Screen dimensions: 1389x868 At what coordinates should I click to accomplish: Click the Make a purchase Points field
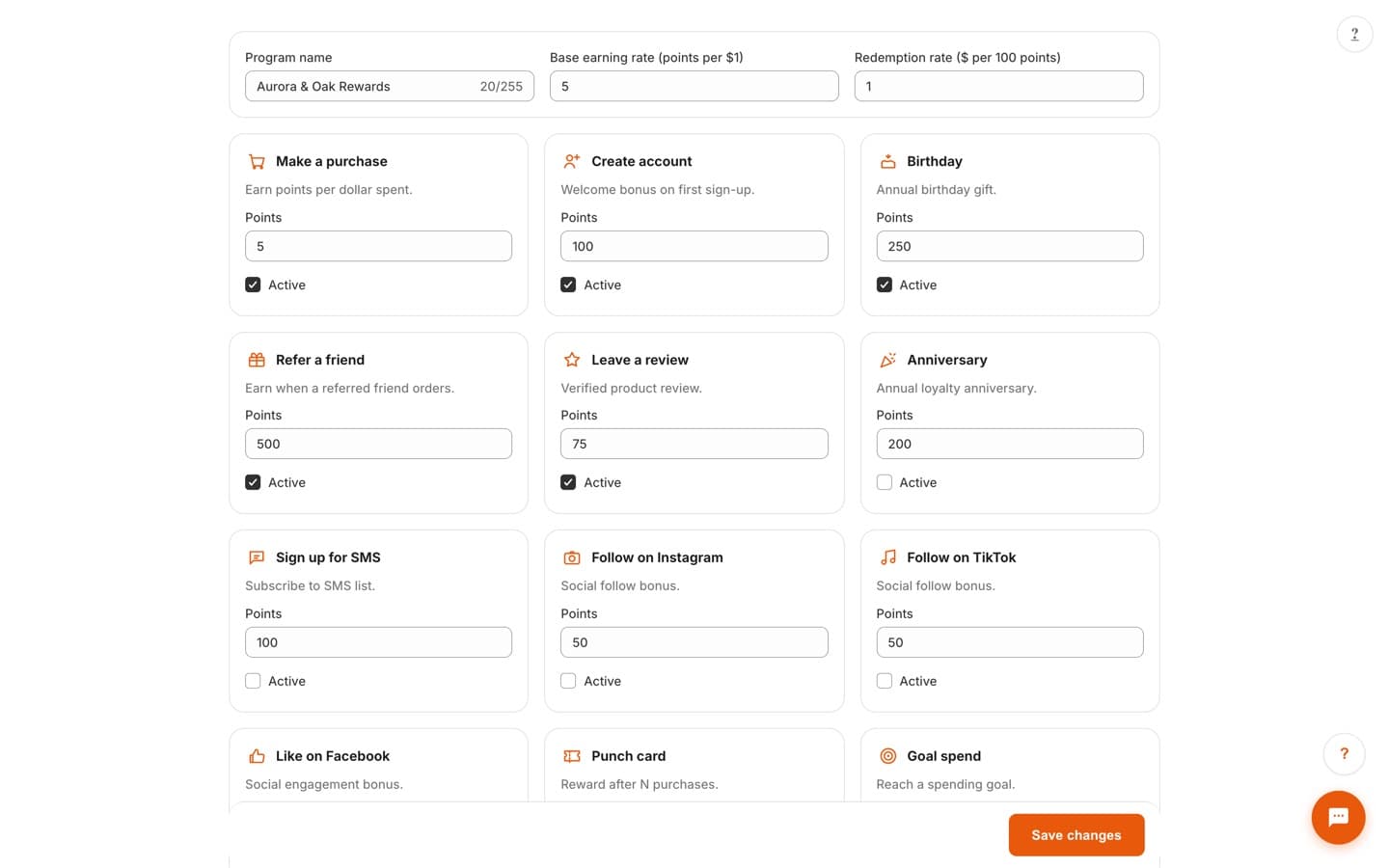[x=378, y=246]
